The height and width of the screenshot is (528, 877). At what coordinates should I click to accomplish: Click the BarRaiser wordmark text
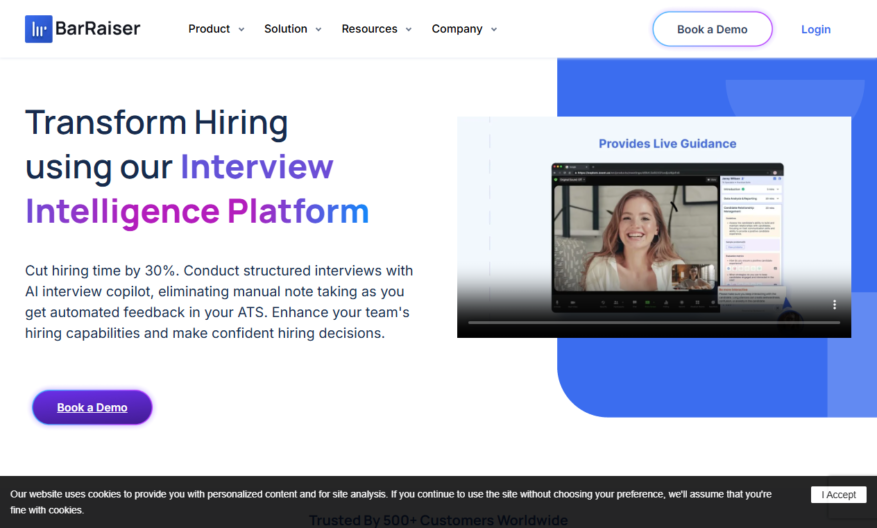pos(98,29)
